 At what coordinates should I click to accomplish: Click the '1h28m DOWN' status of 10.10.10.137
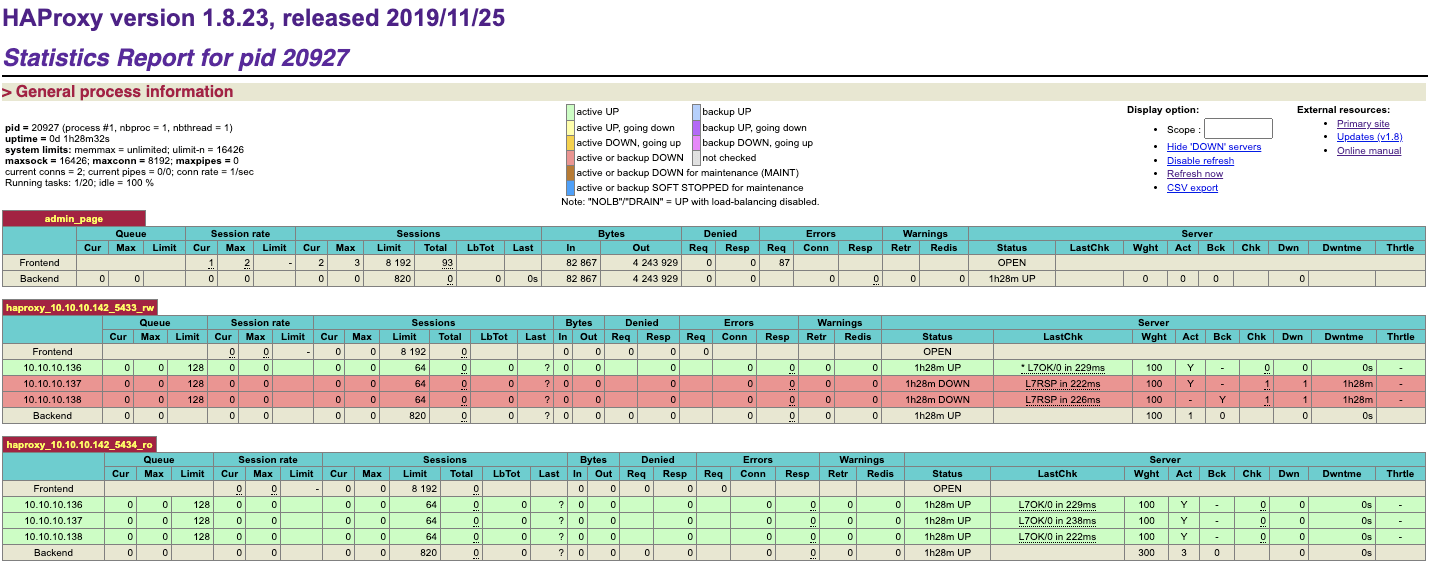937,383
